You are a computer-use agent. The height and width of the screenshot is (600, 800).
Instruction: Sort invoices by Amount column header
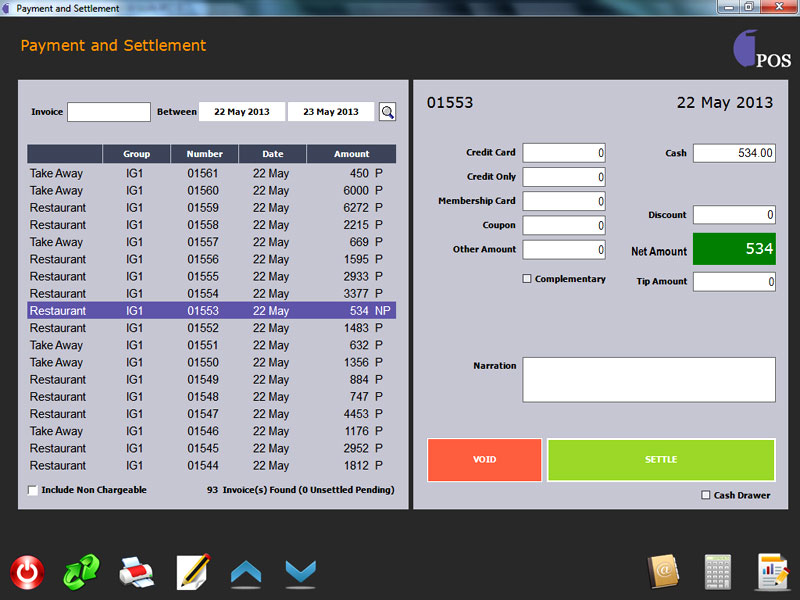pos(351,154)
